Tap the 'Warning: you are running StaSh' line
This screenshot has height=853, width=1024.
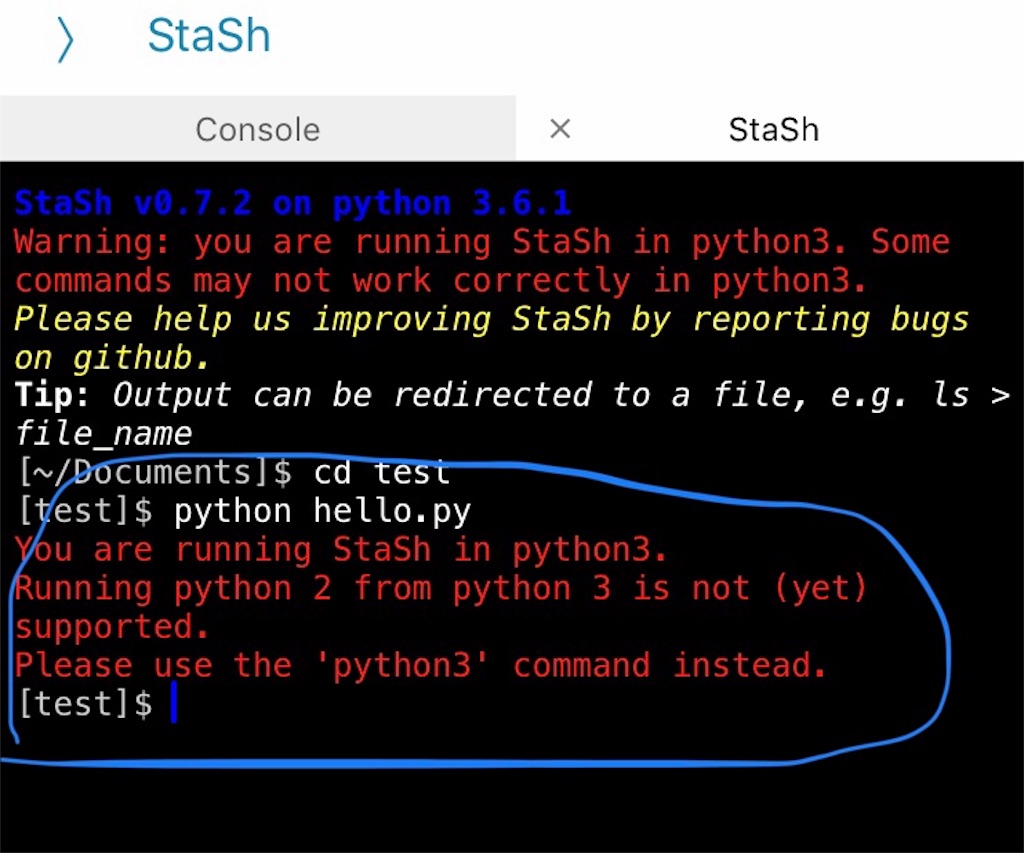tap(482, 242)
